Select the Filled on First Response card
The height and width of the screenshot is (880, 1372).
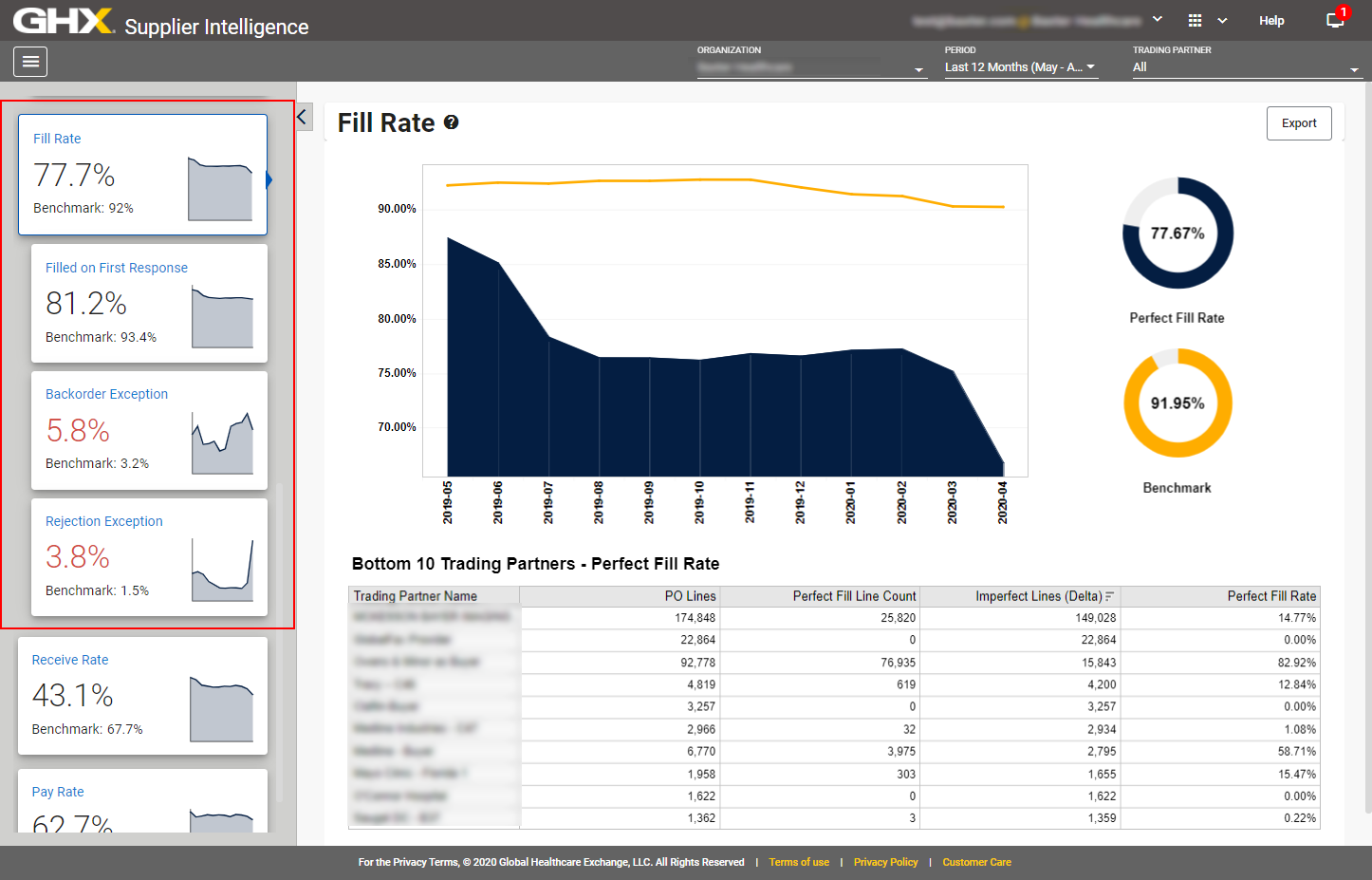[149, 303]
